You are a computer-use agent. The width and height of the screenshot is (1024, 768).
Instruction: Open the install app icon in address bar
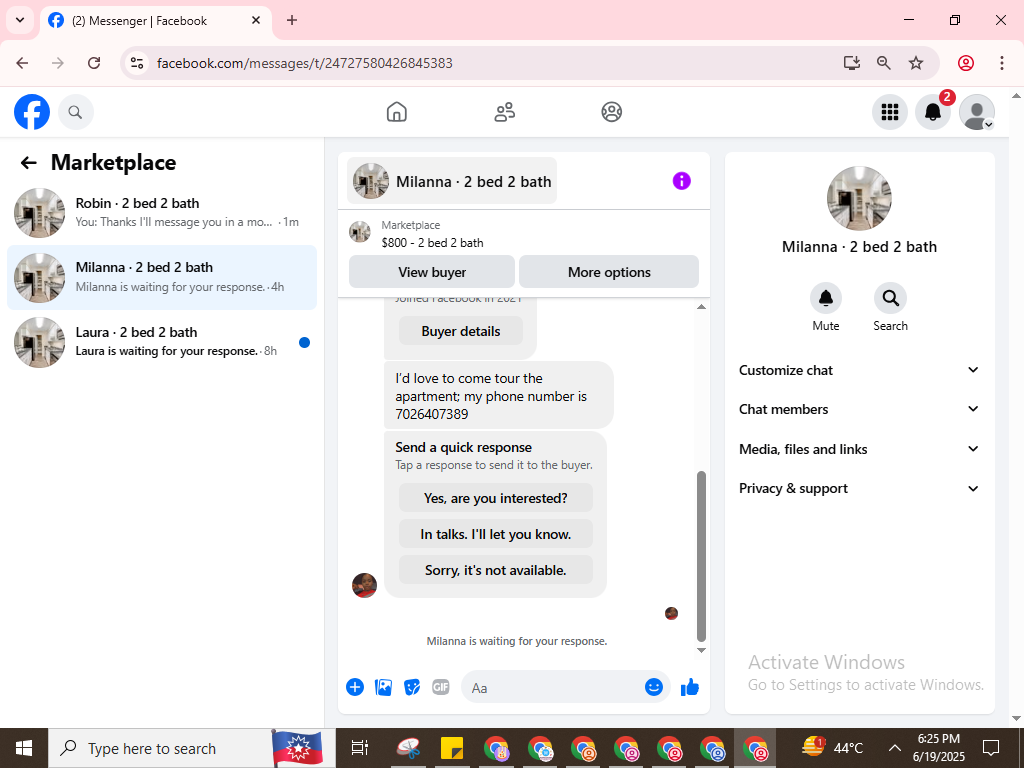(x=851, y=63)
